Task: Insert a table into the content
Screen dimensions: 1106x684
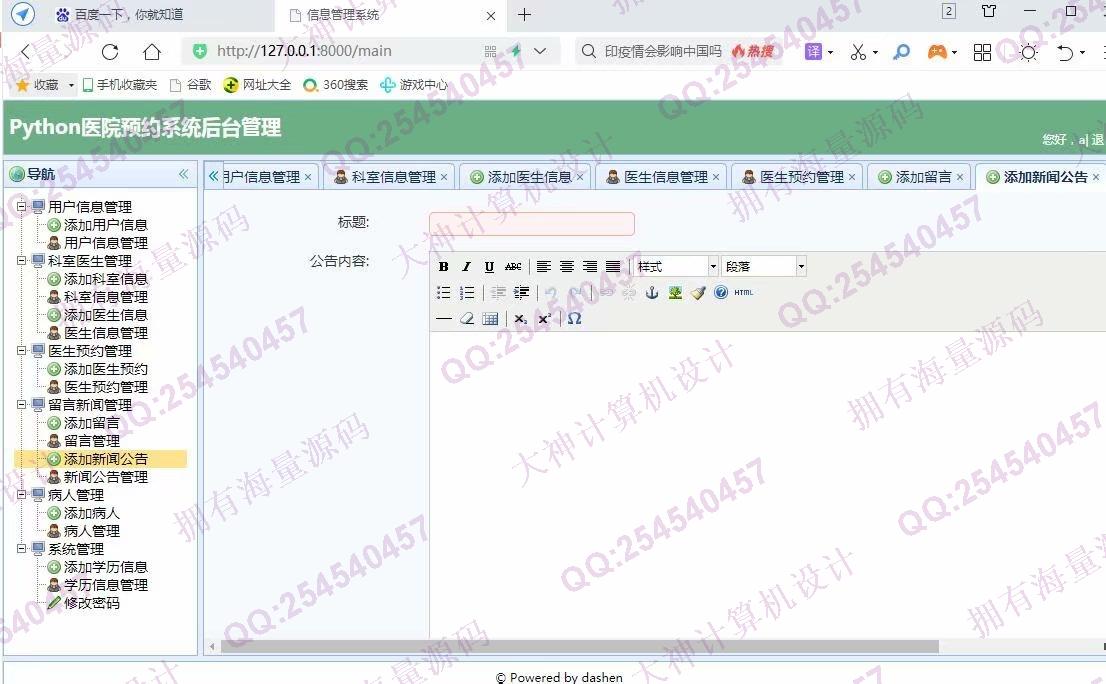Action: (x=490, y=319)
